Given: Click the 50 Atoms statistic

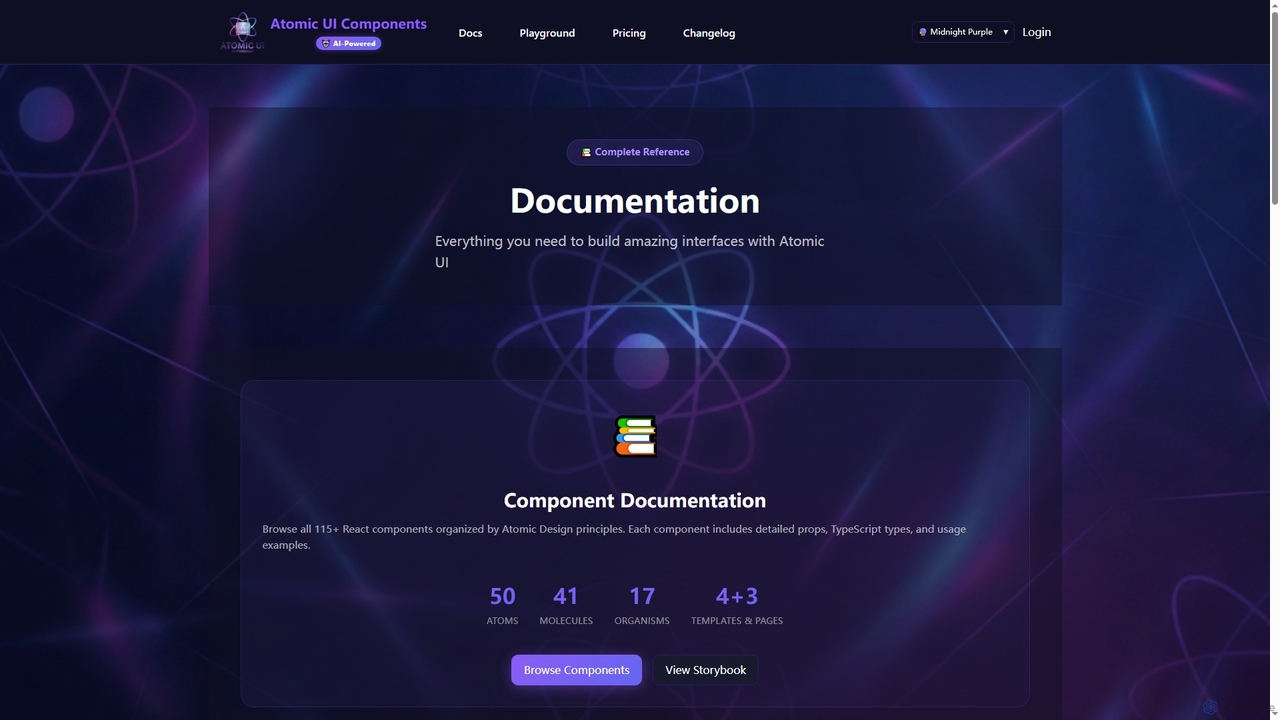Looking at the screenshot, I should (502, 605).
